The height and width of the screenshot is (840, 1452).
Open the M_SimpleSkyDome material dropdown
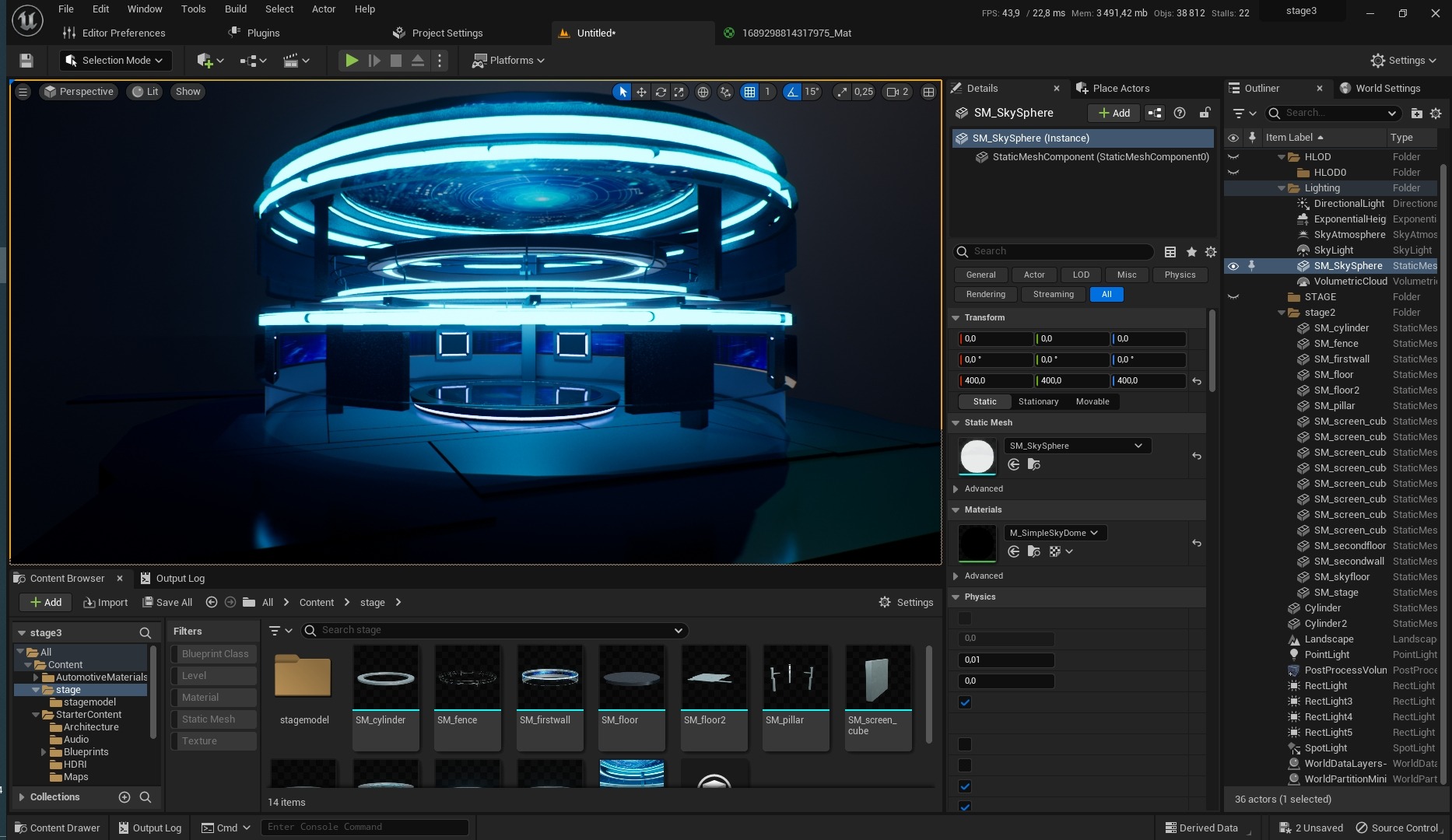(1055, 533)
